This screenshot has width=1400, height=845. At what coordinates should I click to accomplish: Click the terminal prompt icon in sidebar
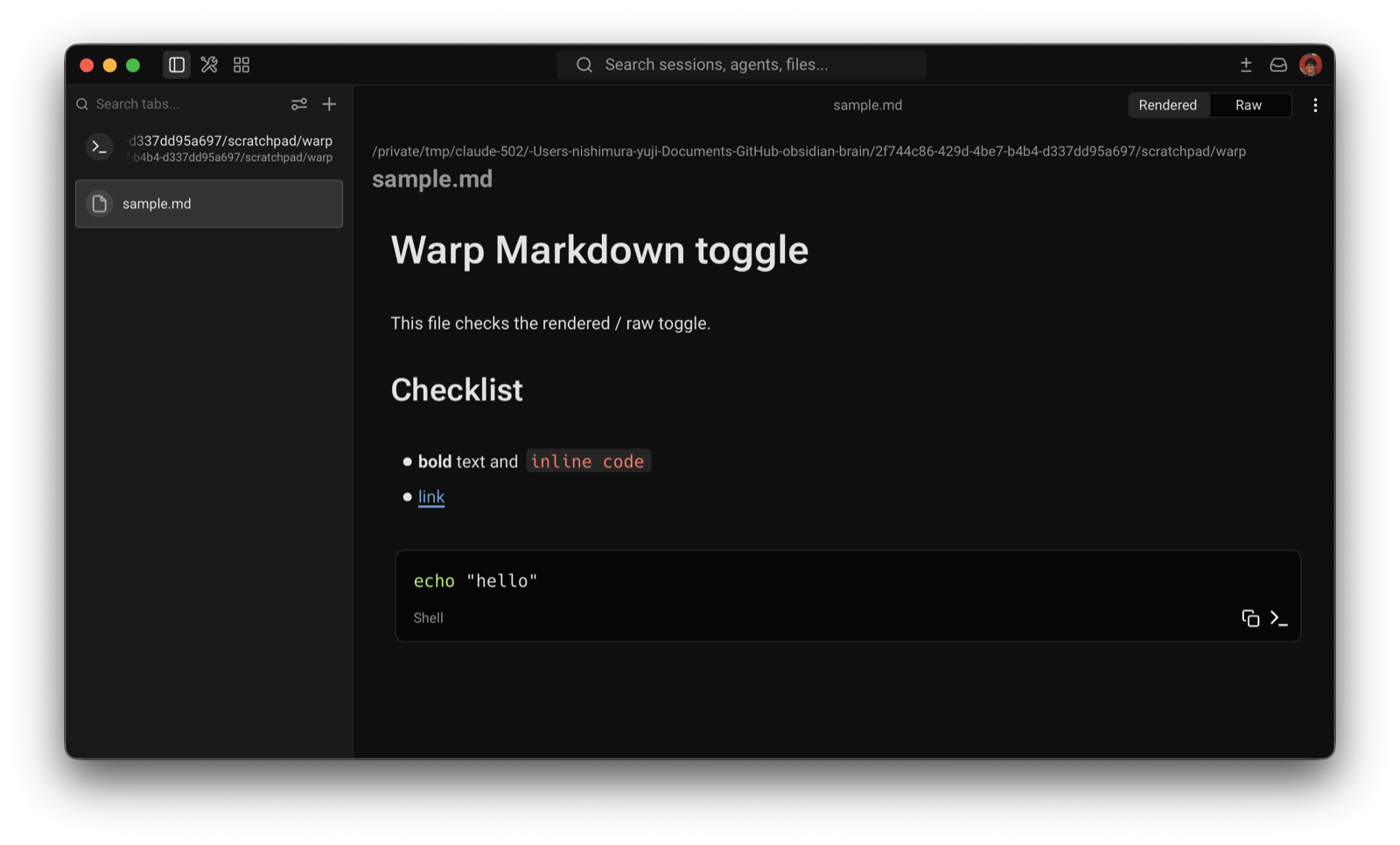tap(100, 147)
